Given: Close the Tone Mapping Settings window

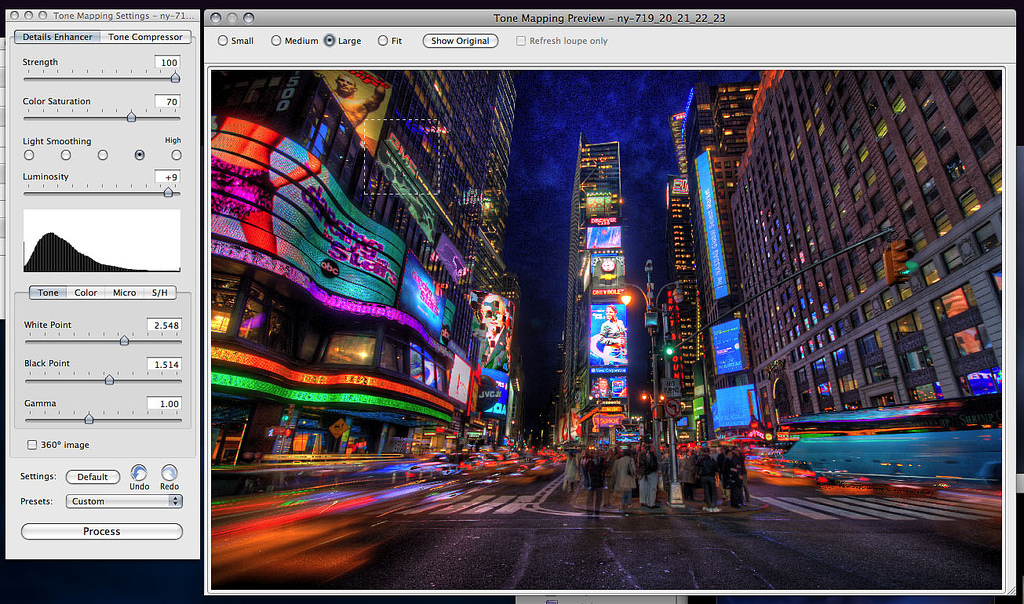Looking at the screenshot, I should (14, 15).
